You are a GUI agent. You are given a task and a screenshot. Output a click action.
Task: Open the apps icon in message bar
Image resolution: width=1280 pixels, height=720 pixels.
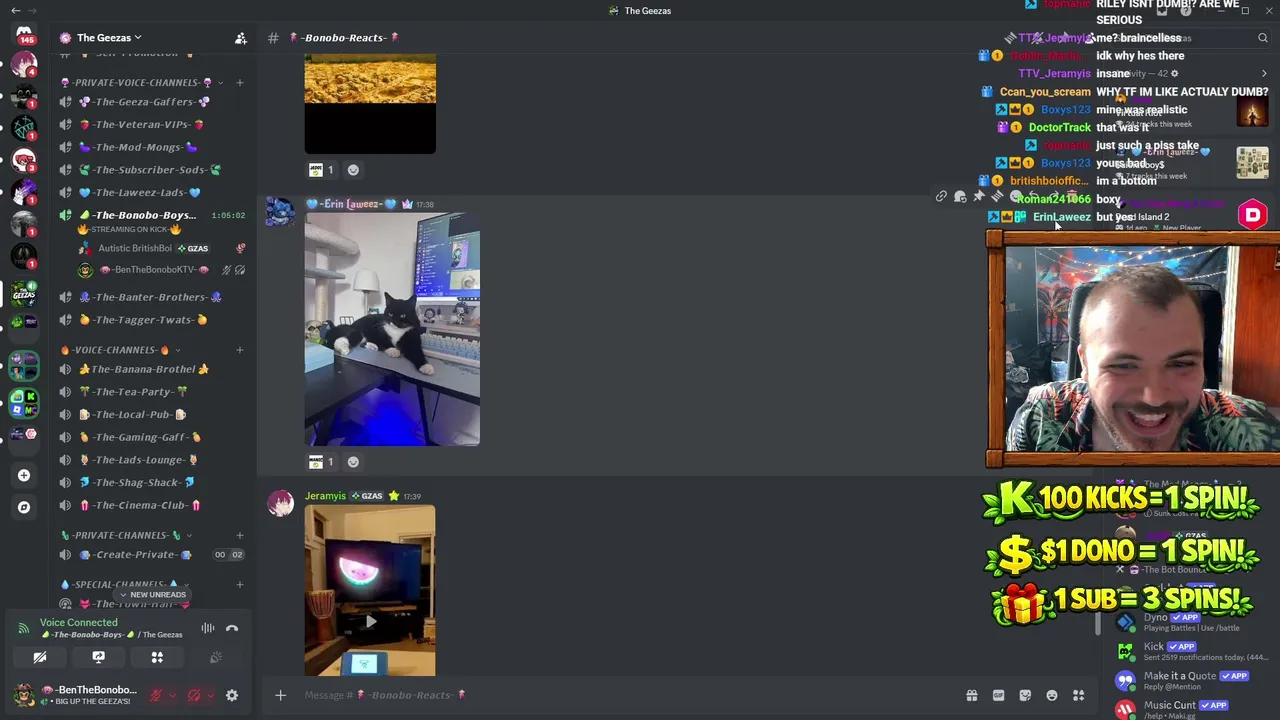1079,695
